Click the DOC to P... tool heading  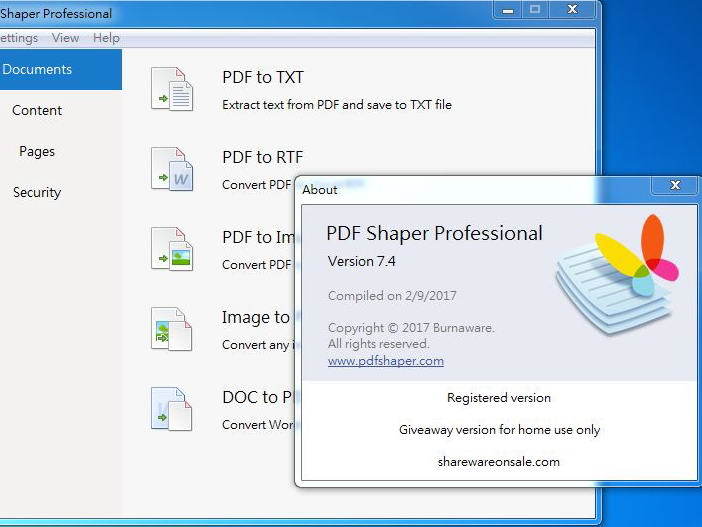coord(257,397)
